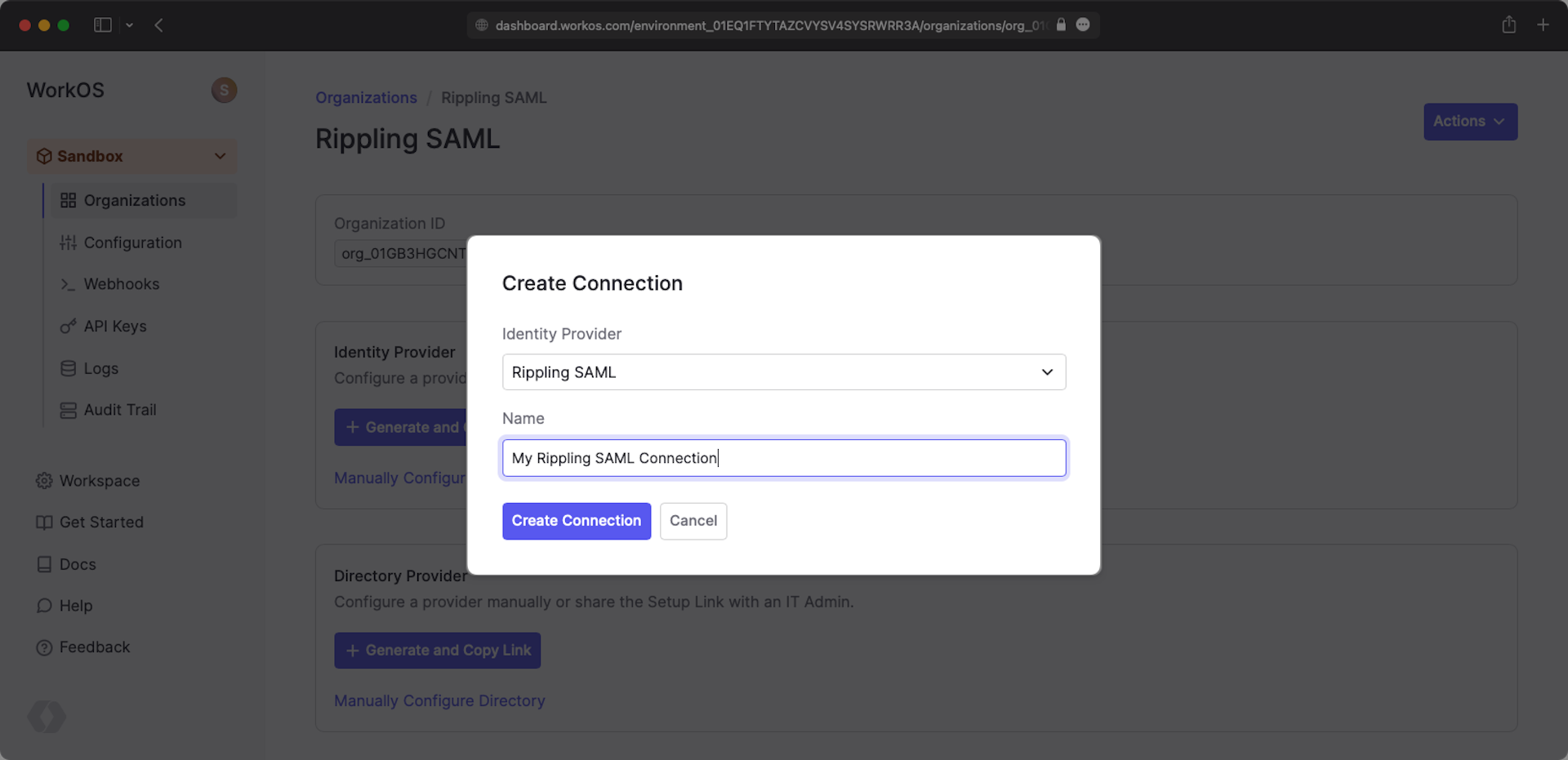Click the API Keys key icon
Screen dimensions: 1568x760
[x=68, y=327]
